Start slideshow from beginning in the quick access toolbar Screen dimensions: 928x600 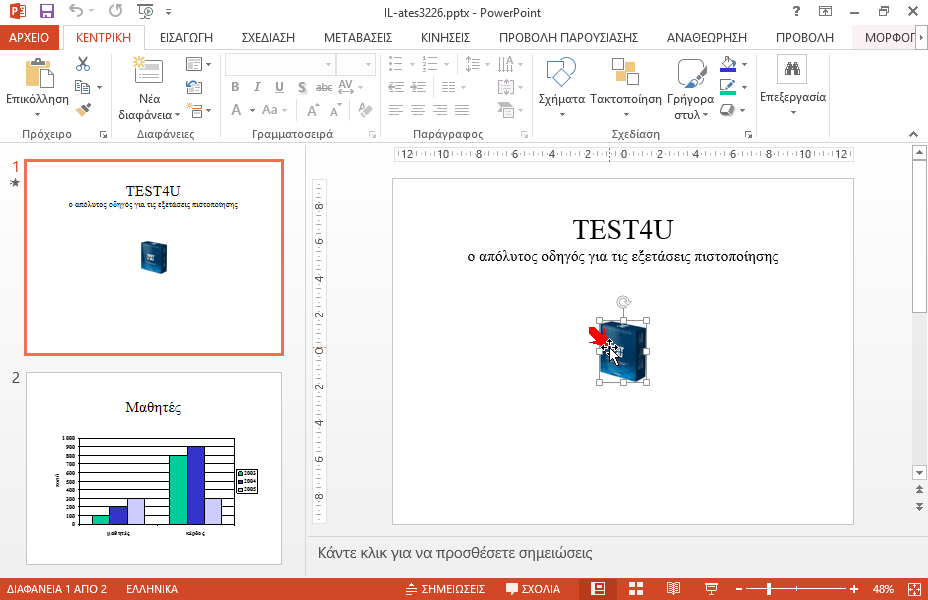[145, 11]
